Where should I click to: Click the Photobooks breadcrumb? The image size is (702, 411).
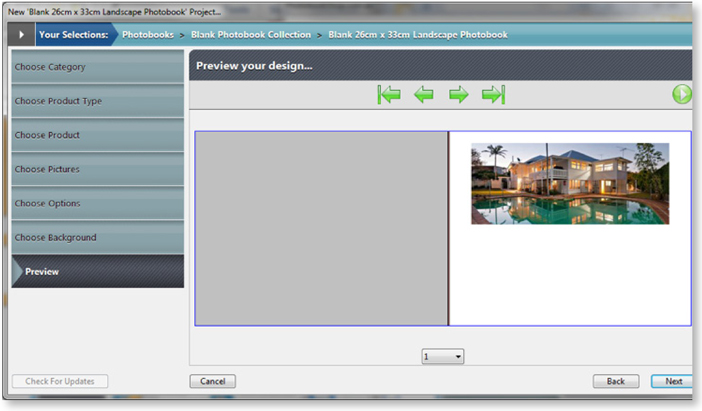[149, 35]
